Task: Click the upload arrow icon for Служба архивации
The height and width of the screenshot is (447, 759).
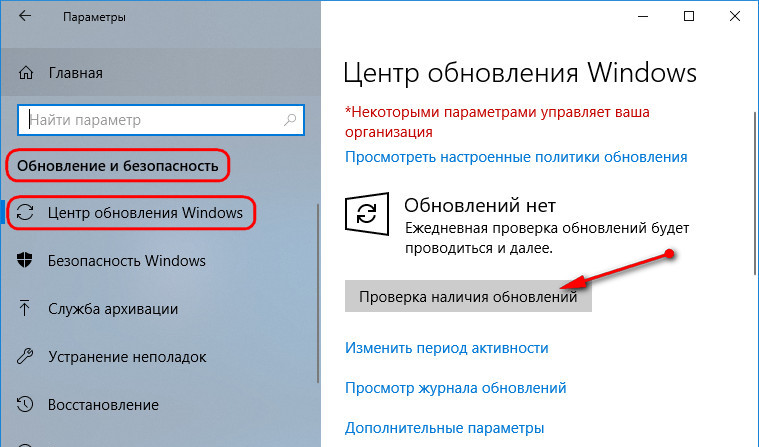Action: click(24, 308)
